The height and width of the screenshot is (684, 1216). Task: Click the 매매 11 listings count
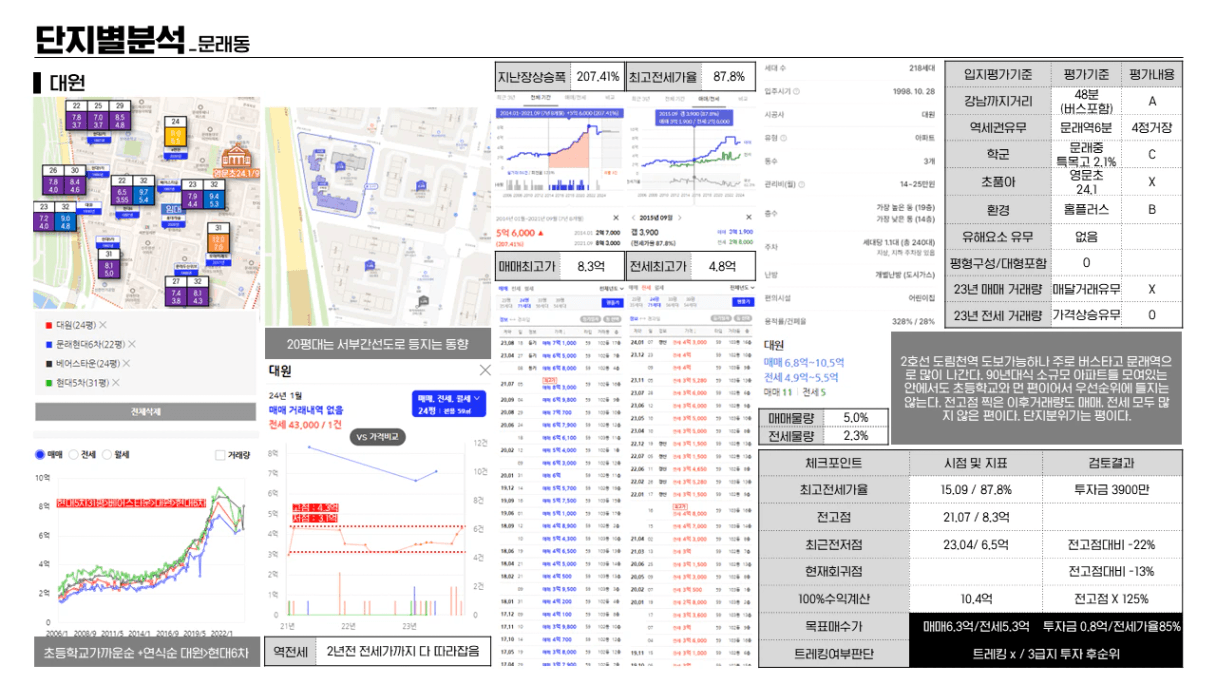(778, 392)
